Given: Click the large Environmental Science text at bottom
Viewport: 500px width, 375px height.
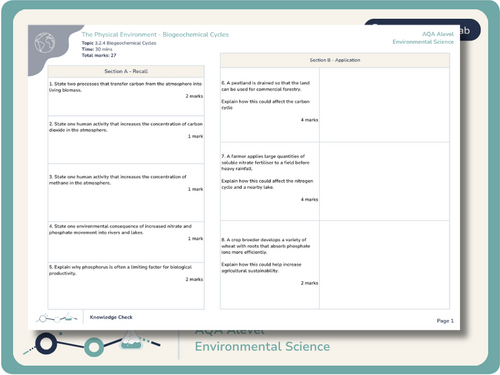Looking at the screenshot, I should (x=262, y=347).
